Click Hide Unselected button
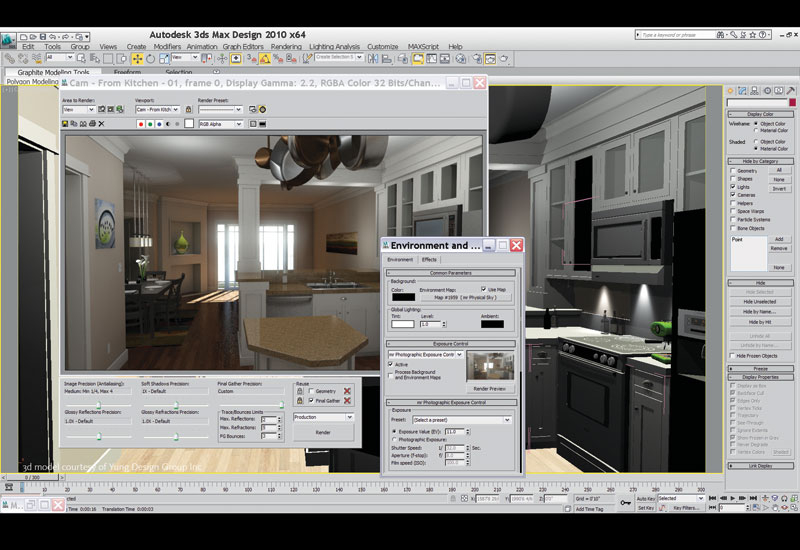Screen dimensions: 800x550 [x=760, y=302]
